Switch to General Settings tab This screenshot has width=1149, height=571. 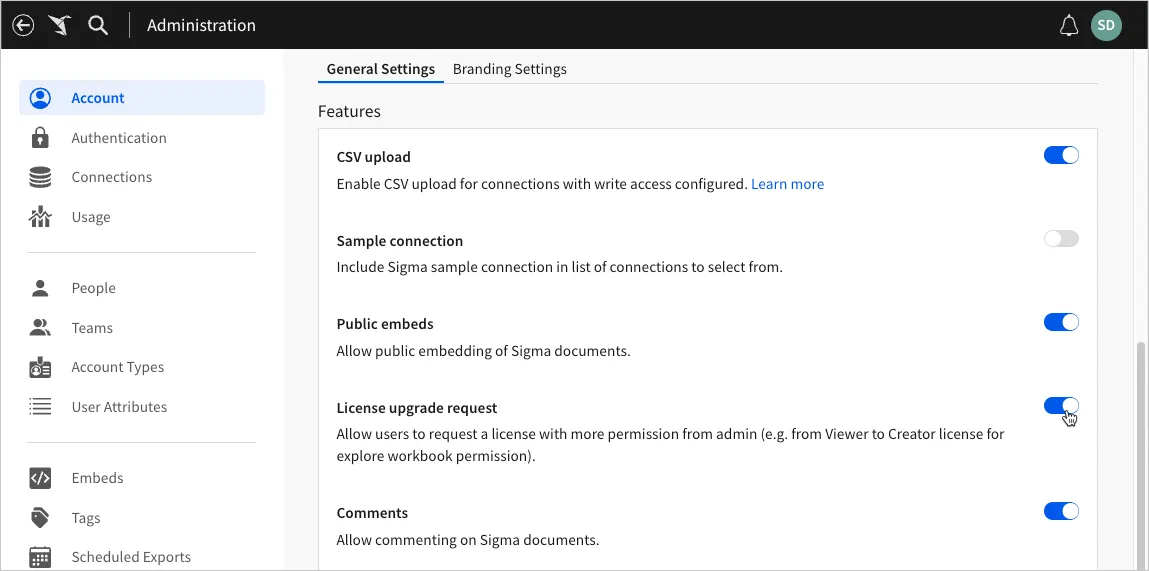(380, 69)
